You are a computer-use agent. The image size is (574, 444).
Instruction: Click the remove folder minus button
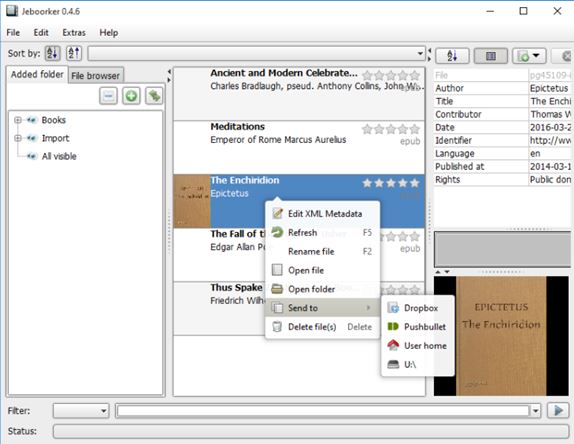(x=108, y=96)
